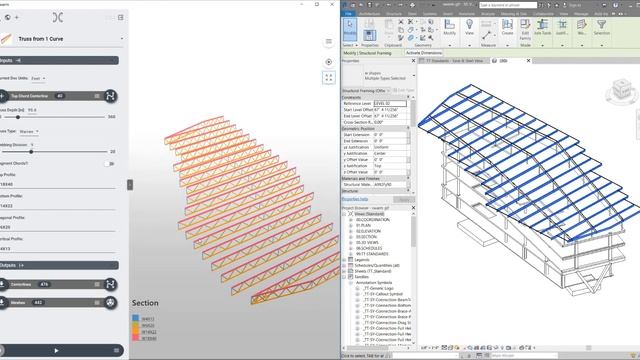This screenshot has height=360, width=640.
Task: Open the Edit Family tool
Action: pos(525,29)
